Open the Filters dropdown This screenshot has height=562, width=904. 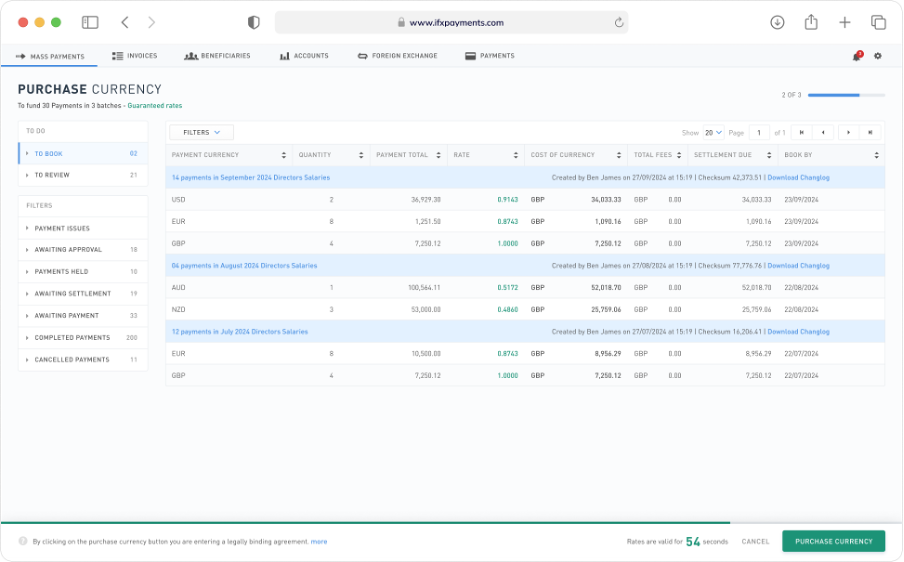pos(201,133)
